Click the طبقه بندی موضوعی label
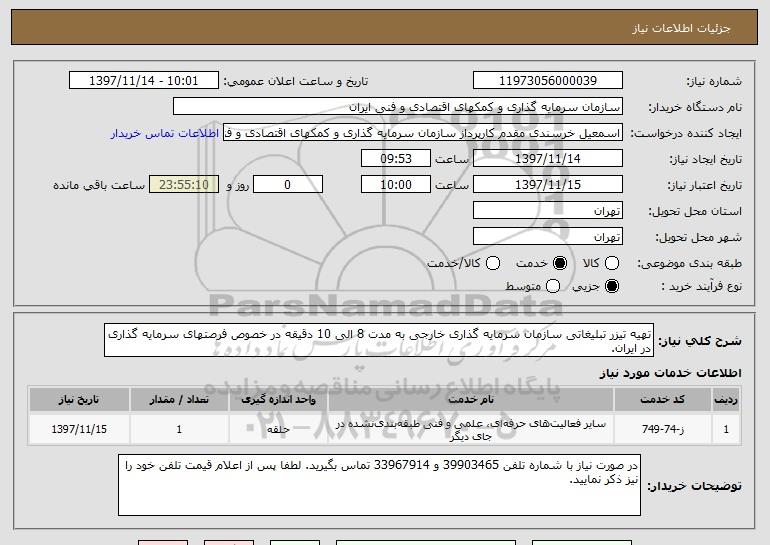The height and width of the screenshot is (545, 770). [x=689, y=263]
